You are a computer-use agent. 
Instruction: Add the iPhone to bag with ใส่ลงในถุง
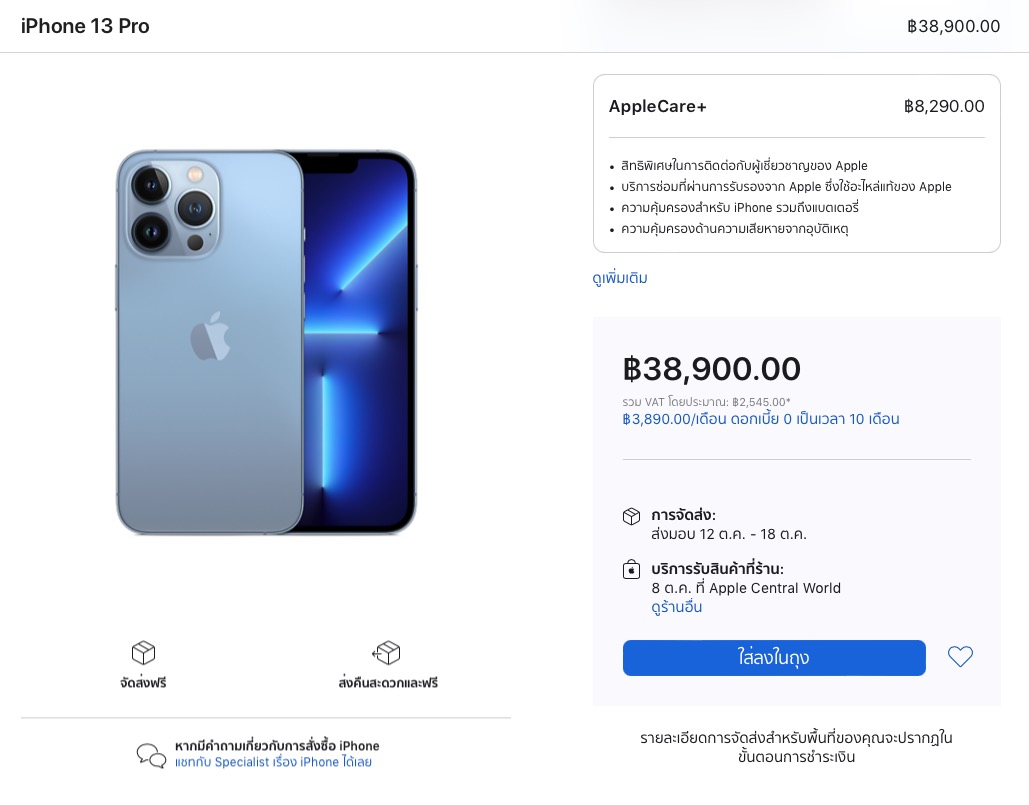pos(774,658)
